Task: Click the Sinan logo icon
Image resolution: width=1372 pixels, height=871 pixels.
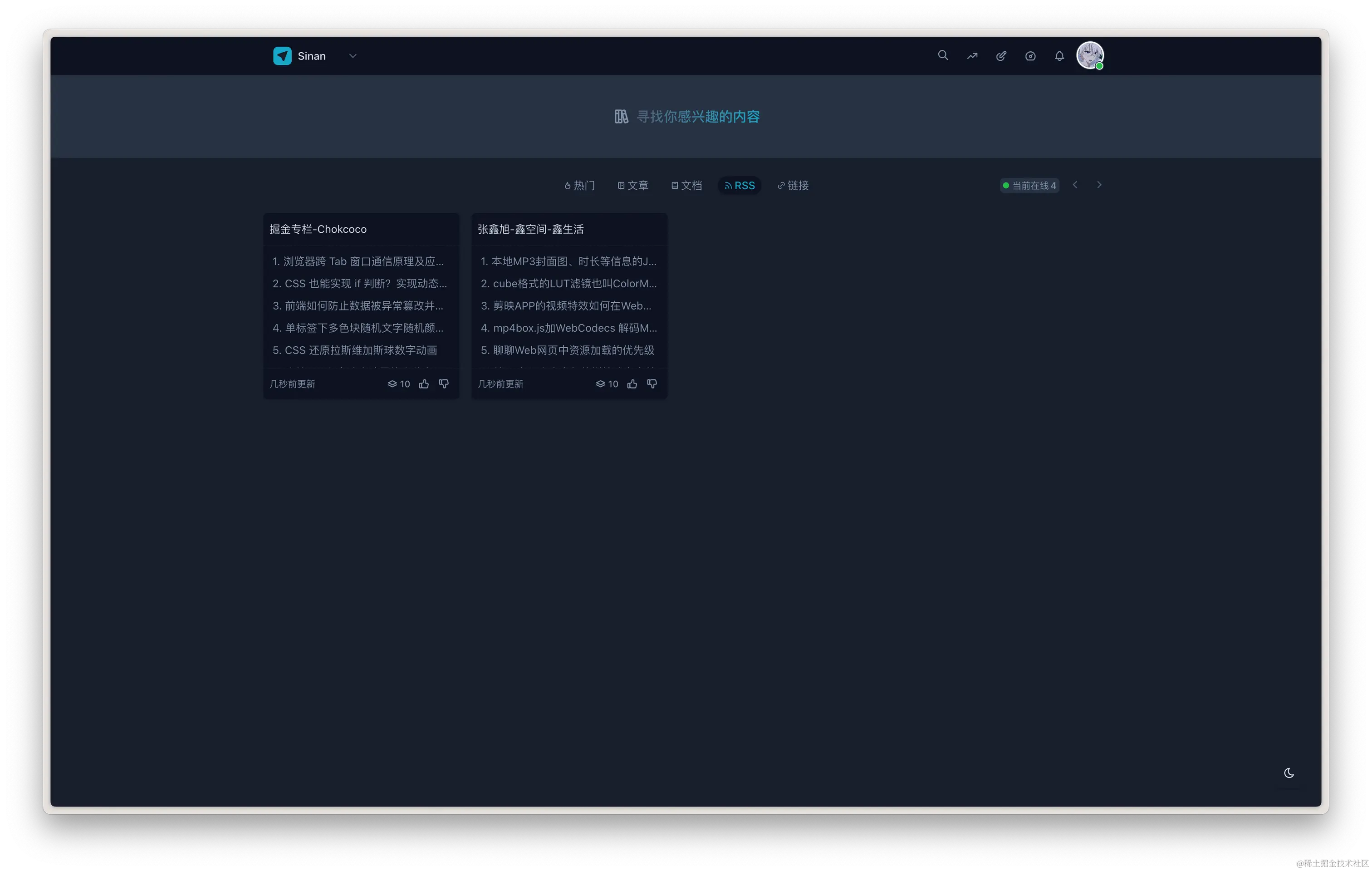Action: [282, 56]
